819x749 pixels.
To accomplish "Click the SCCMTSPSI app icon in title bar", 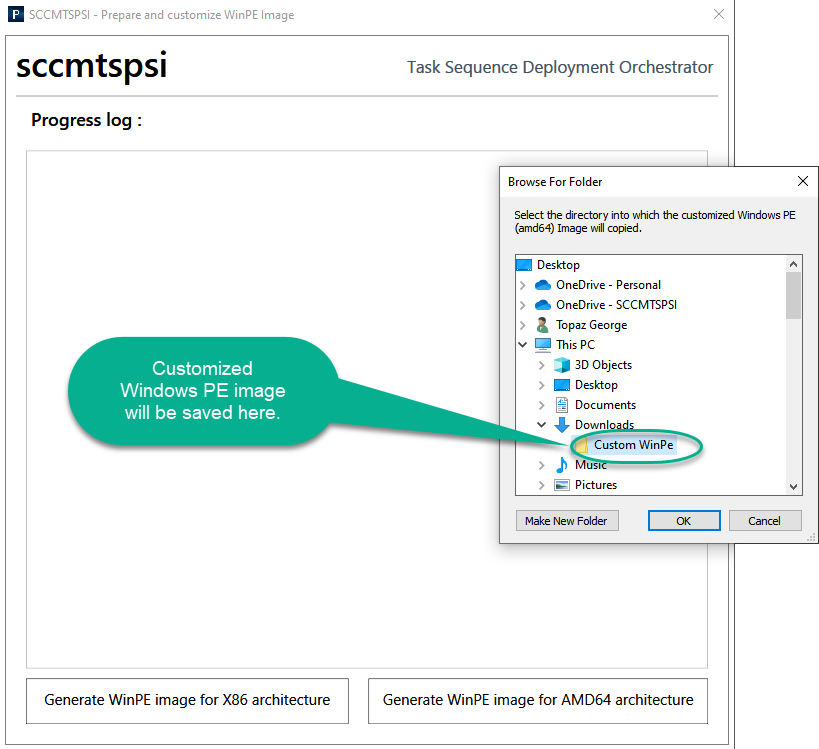I will tap(17, 15).
